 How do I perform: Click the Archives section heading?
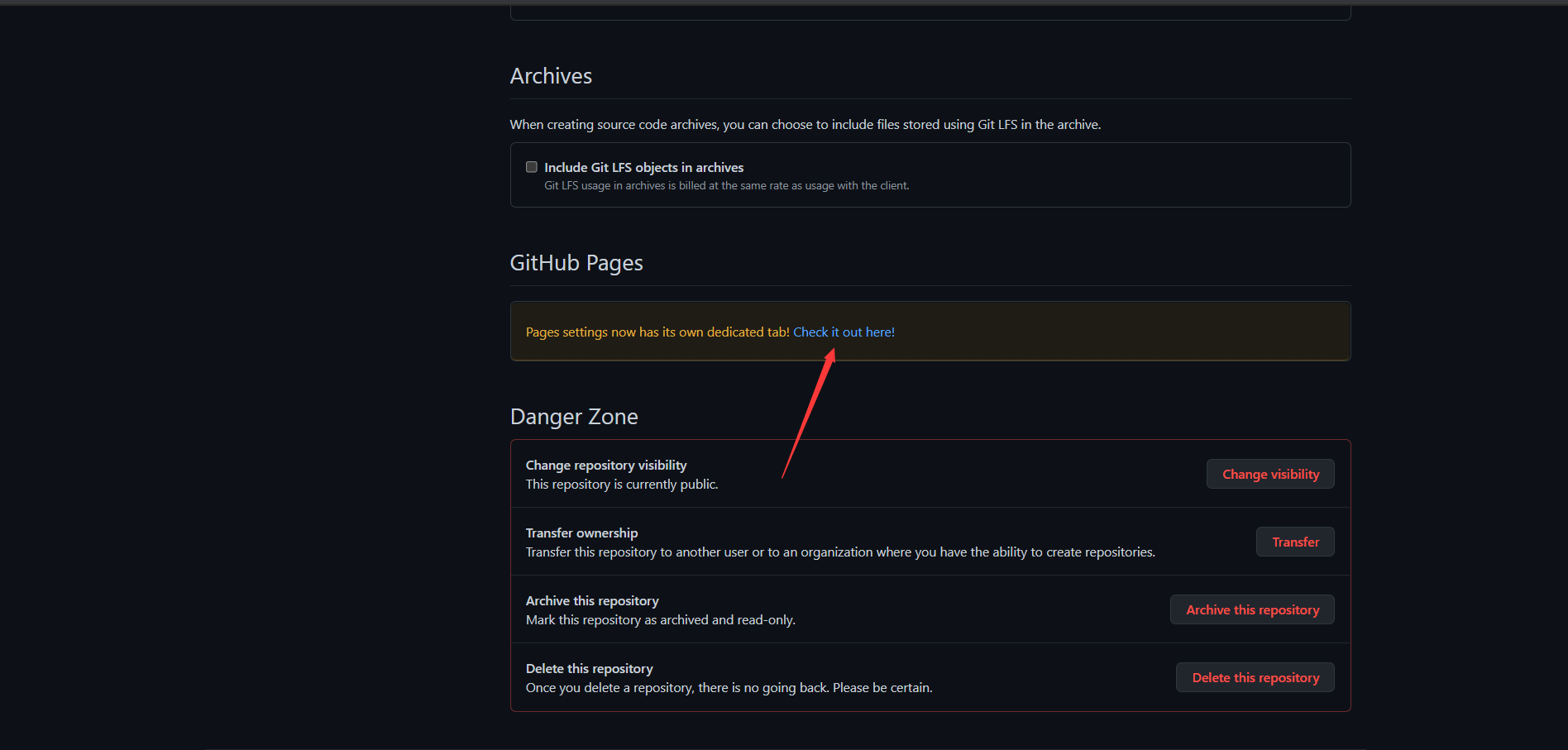tap(551, 76)
